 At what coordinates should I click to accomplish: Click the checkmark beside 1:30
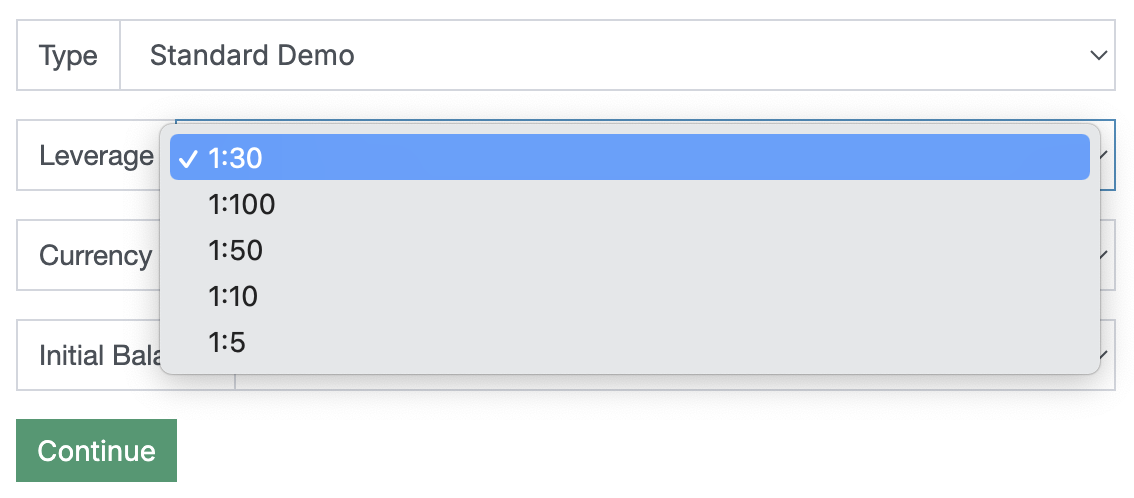[x=187, y=158]
